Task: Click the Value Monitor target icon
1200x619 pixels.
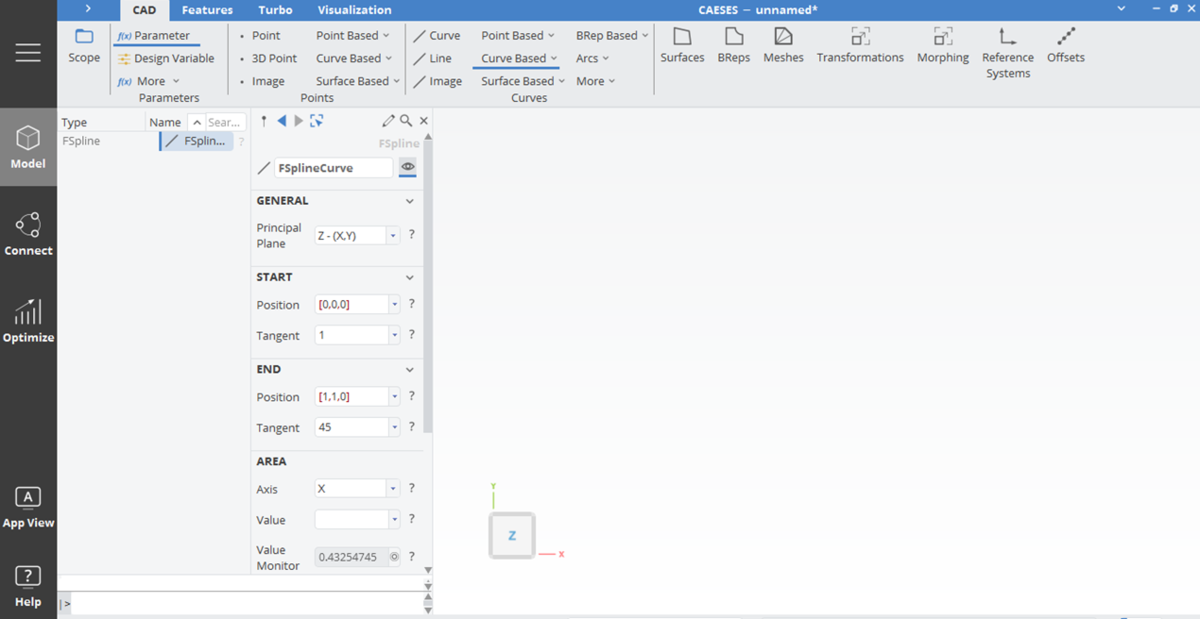Action: 395,557
